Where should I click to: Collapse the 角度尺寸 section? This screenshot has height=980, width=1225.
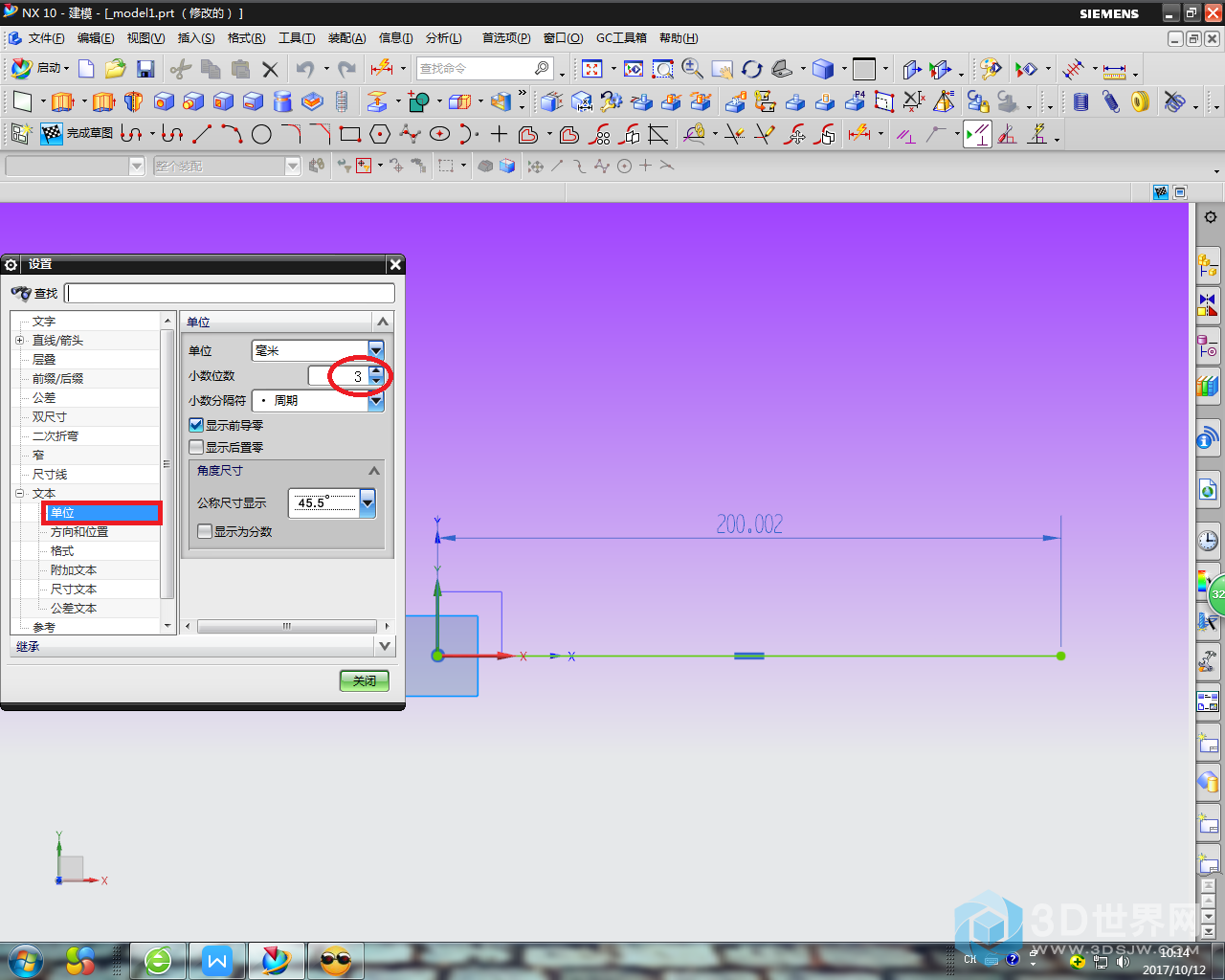[374, 470]
